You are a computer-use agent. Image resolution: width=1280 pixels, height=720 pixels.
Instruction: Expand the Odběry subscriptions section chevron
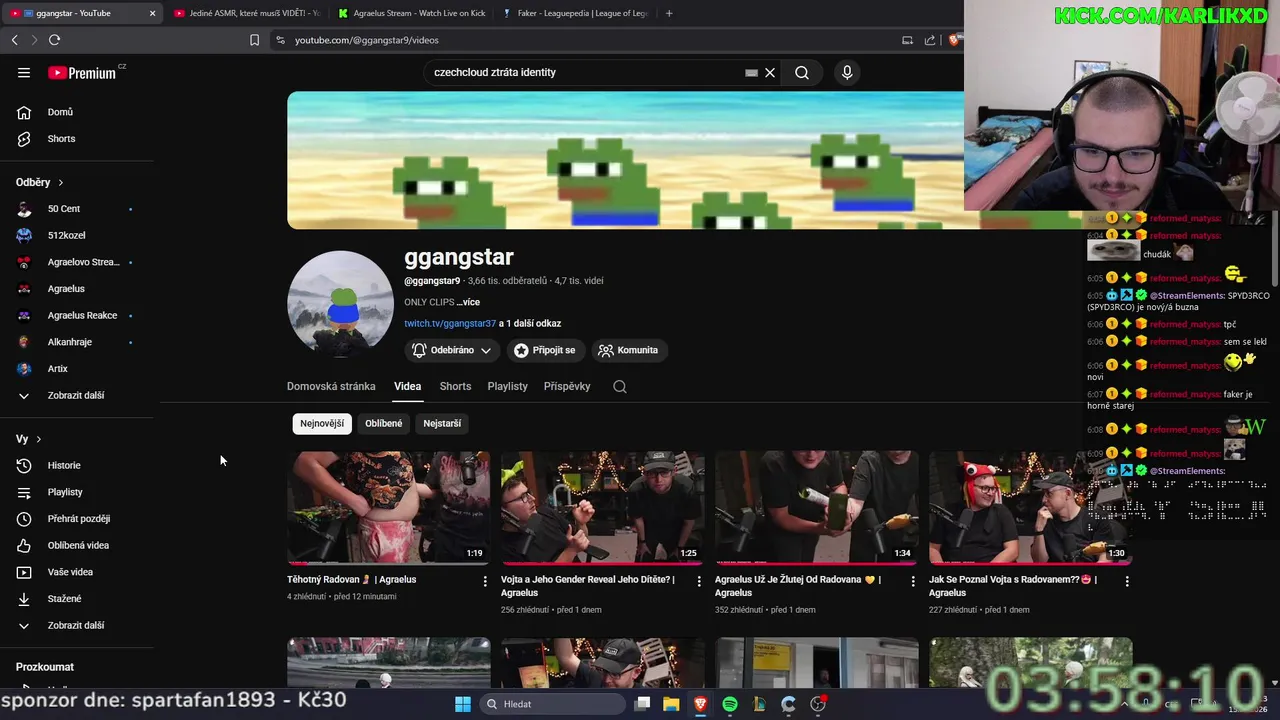coord(60,182)
